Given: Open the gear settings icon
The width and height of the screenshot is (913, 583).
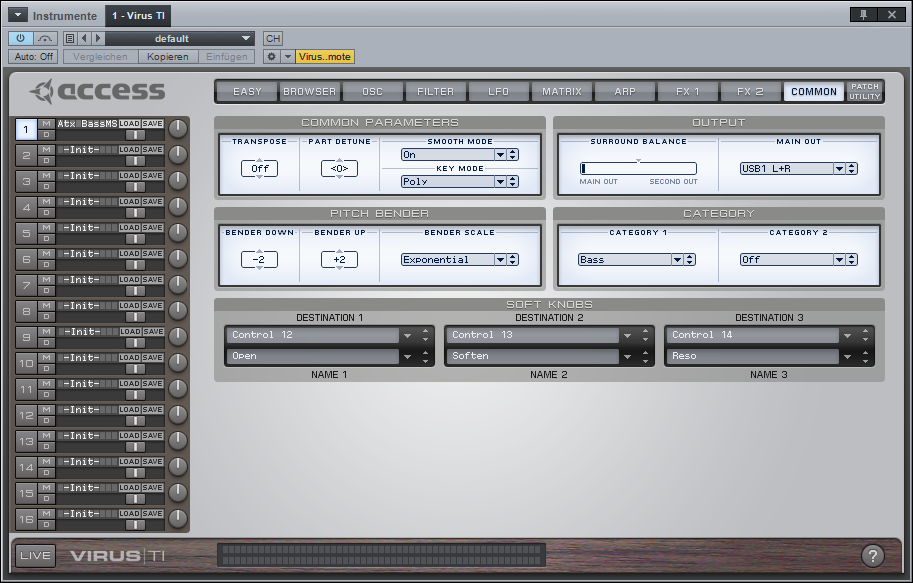Looking at the screenshot, I should (271, 56).
